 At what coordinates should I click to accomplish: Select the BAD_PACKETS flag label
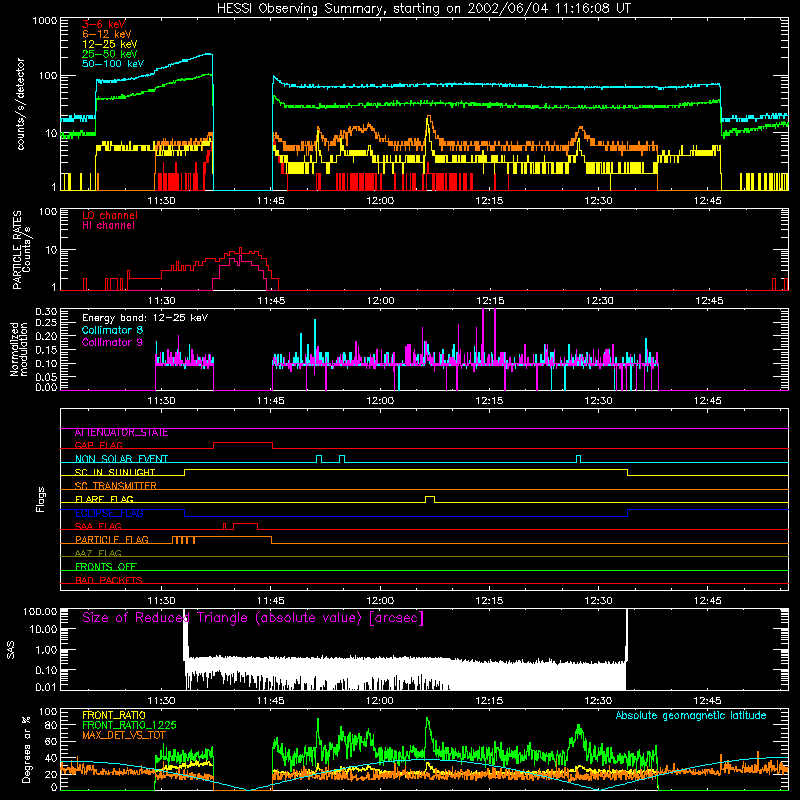pyautogui.click(x=109, y=580)
